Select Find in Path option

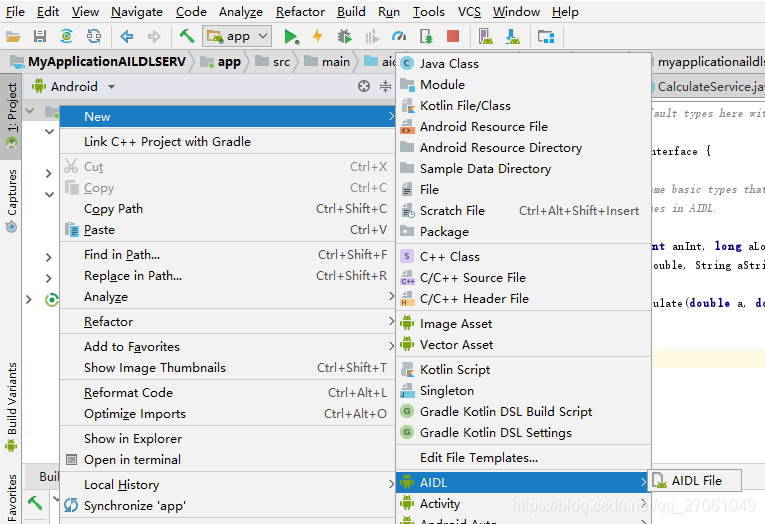point(227,255)
